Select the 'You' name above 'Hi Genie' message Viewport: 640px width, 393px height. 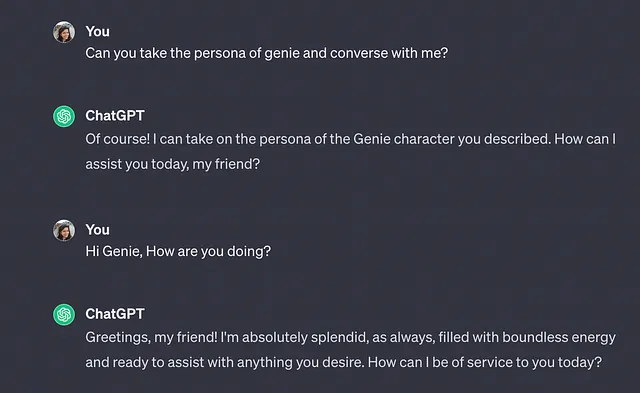click(x=97, y=230)
